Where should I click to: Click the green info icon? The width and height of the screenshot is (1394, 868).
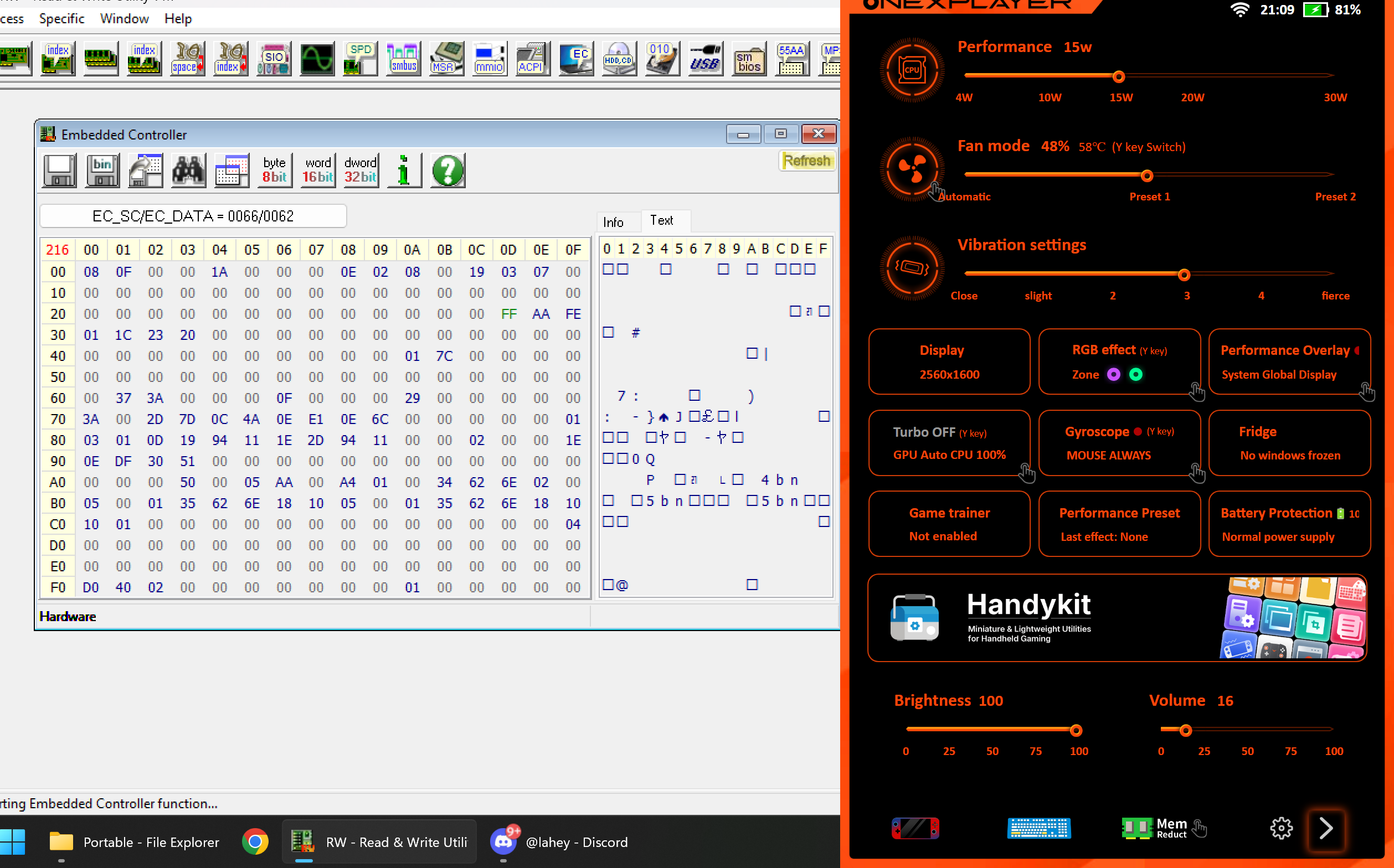click(x=404, y=170)
